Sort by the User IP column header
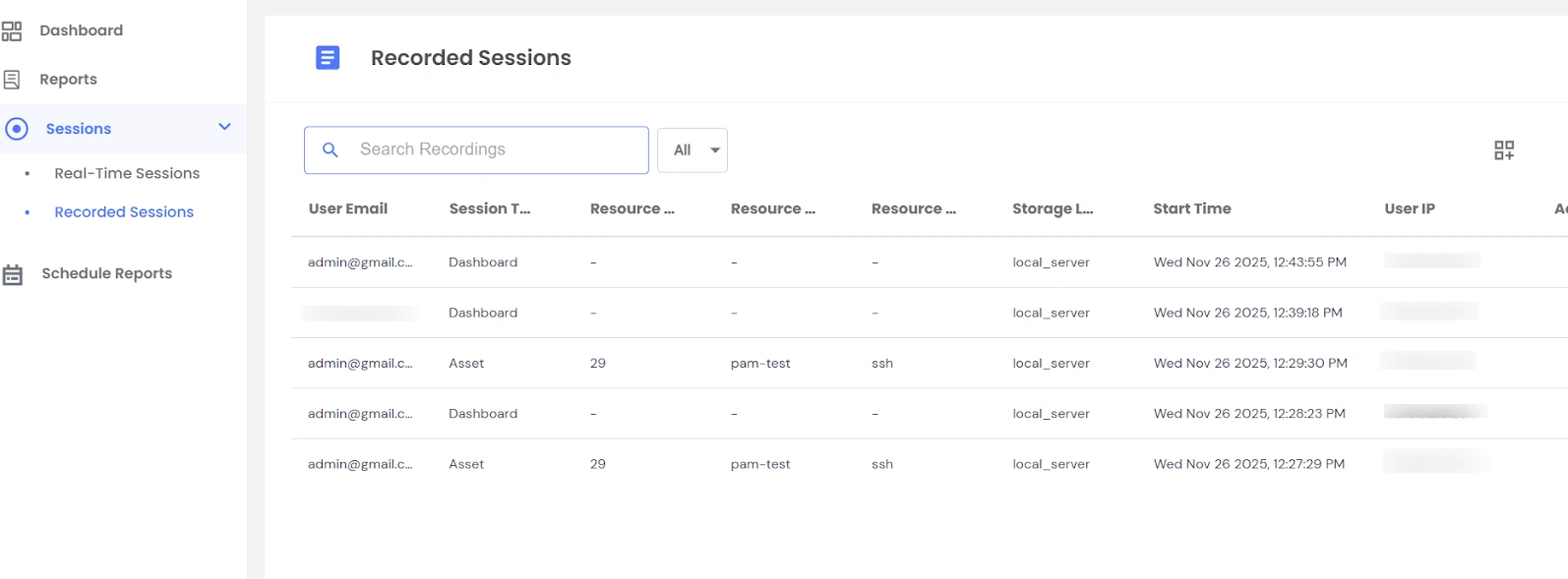The height and width of the screenshot is (579, 1568). (1409, 208)
